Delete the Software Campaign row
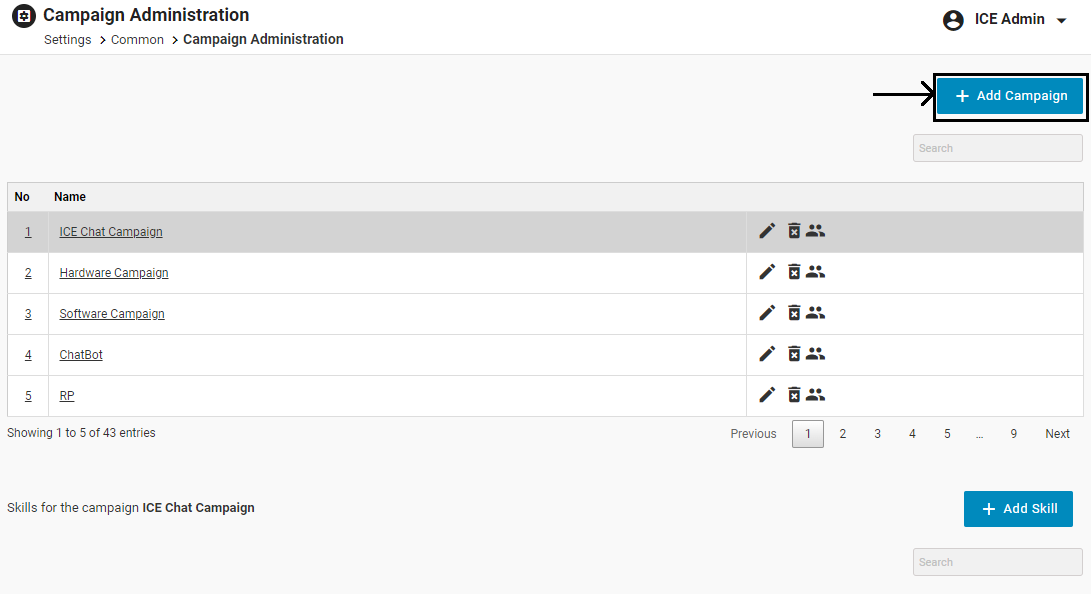 click(794, 313)
